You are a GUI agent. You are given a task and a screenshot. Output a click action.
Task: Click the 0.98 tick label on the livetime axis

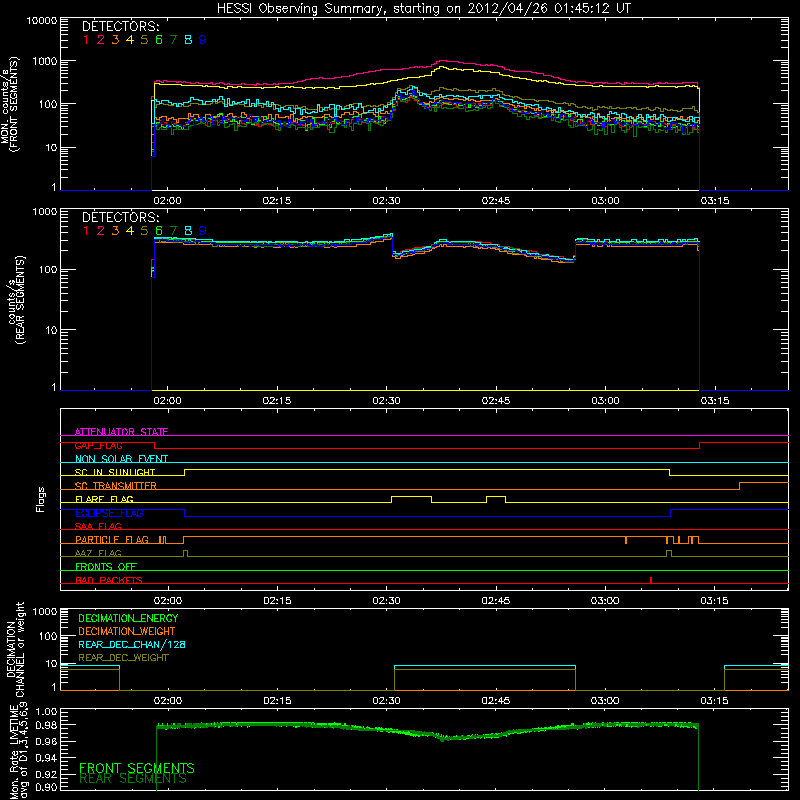tap(46, 725)
